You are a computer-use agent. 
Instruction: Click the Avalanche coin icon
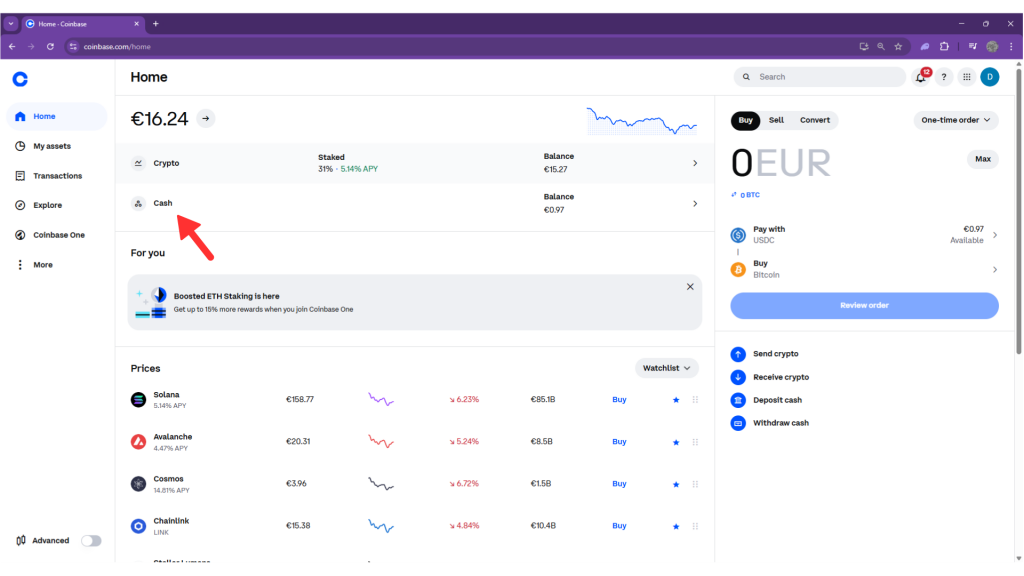pos(138,442)
